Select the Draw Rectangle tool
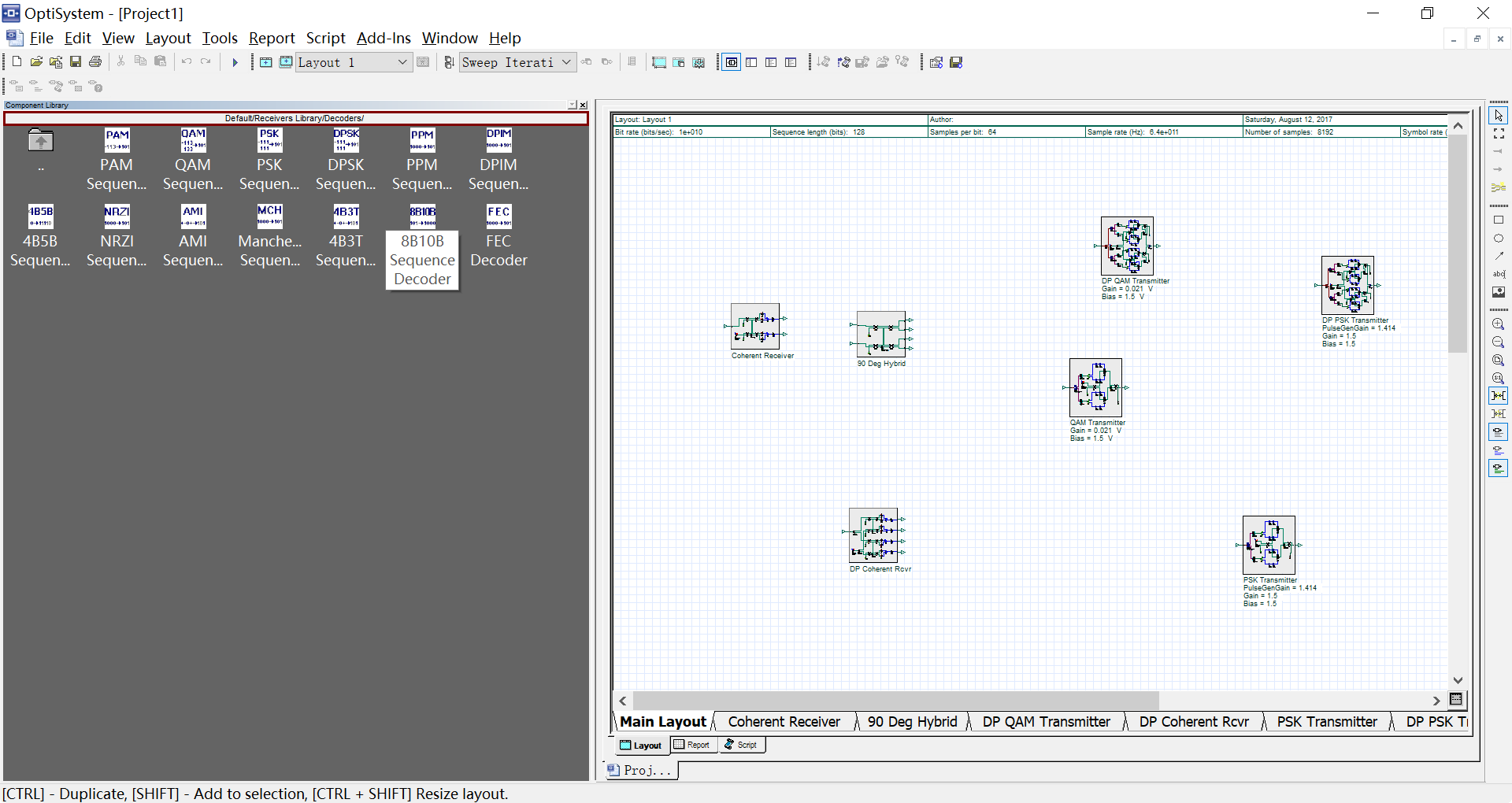Screen dimensions: 1512x803 click(x=1499, y=220)
